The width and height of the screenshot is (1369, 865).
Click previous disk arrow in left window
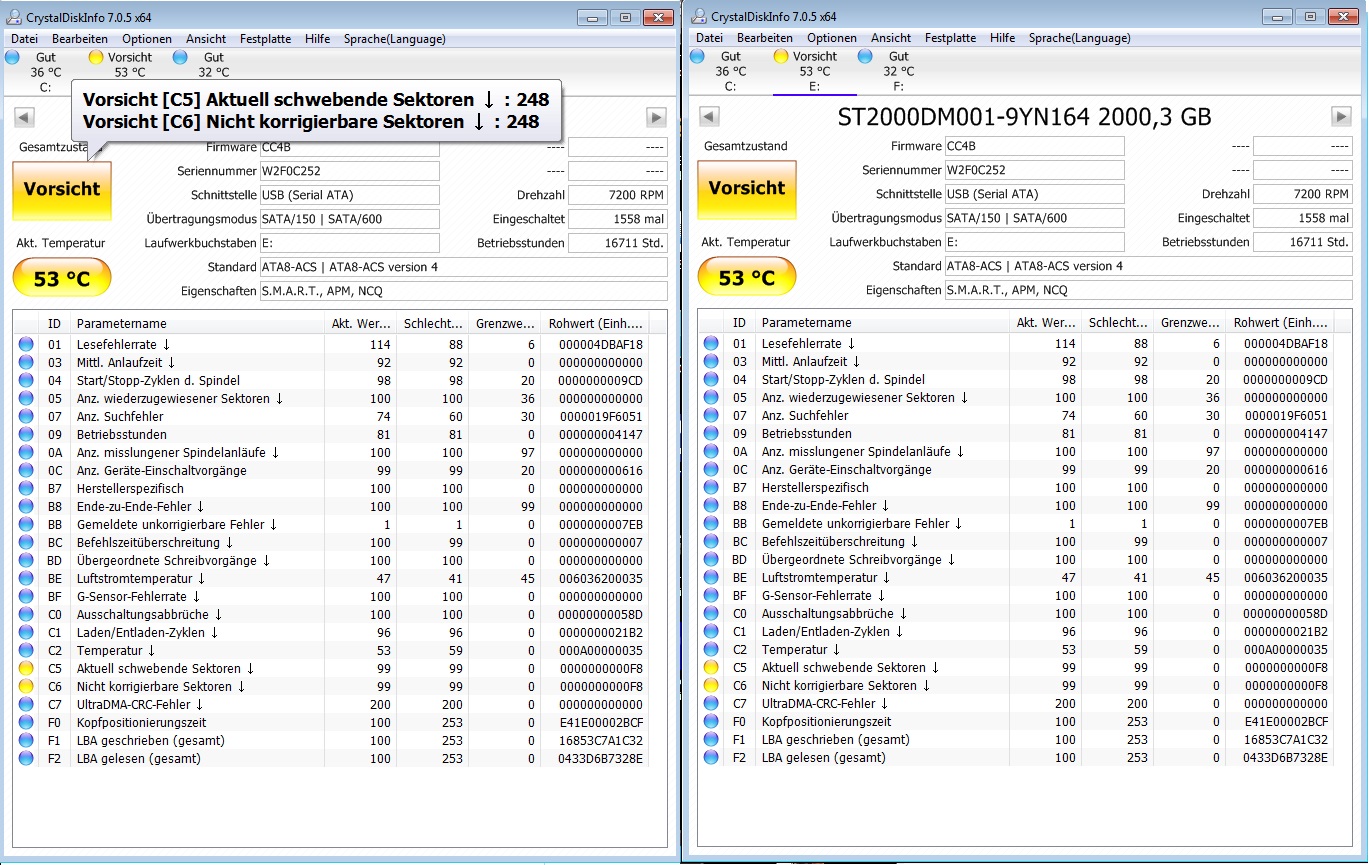pos(24,118)
